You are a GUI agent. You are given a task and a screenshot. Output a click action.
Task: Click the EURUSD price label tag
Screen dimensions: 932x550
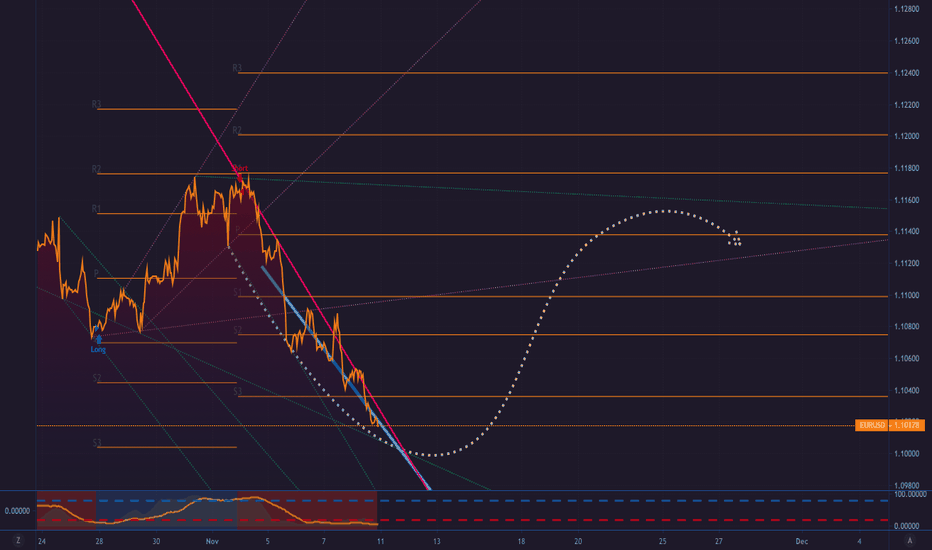pyautogui.click(x=890, y=425)
